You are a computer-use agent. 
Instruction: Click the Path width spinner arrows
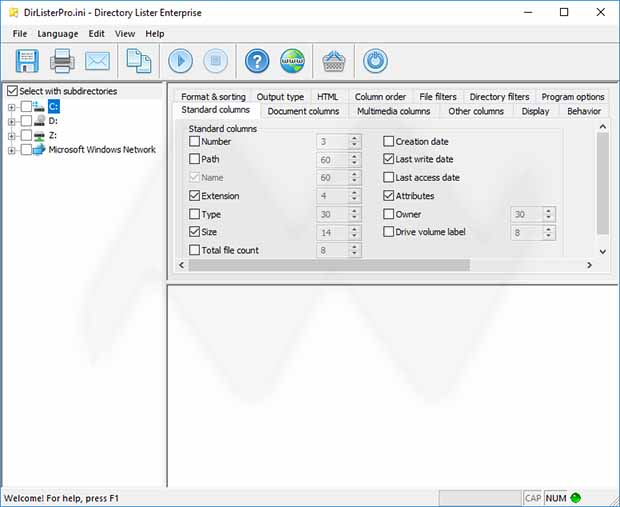pos(354,160)
